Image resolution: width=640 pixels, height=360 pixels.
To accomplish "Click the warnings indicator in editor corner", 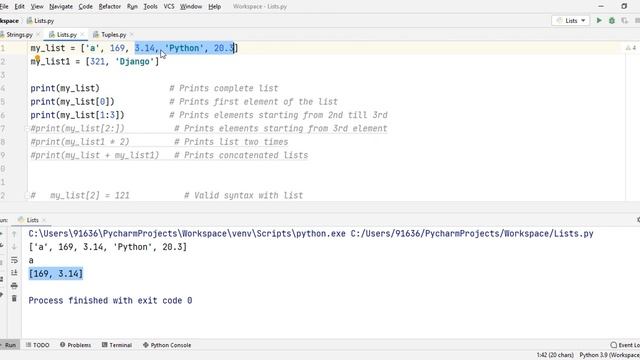I will (631, 48).
